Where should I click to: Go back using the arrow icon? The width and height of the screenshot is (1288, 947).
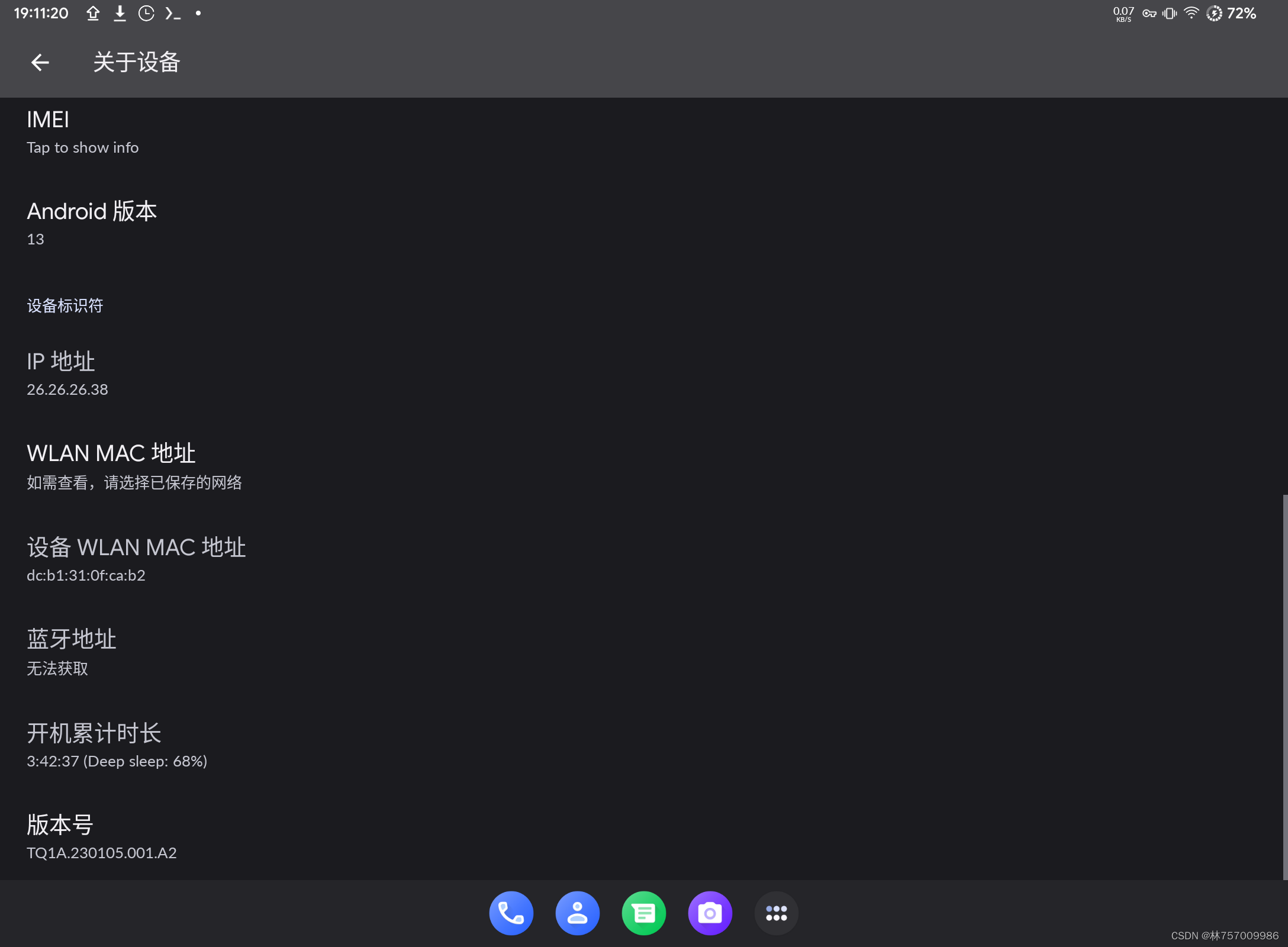pos(40,62)
